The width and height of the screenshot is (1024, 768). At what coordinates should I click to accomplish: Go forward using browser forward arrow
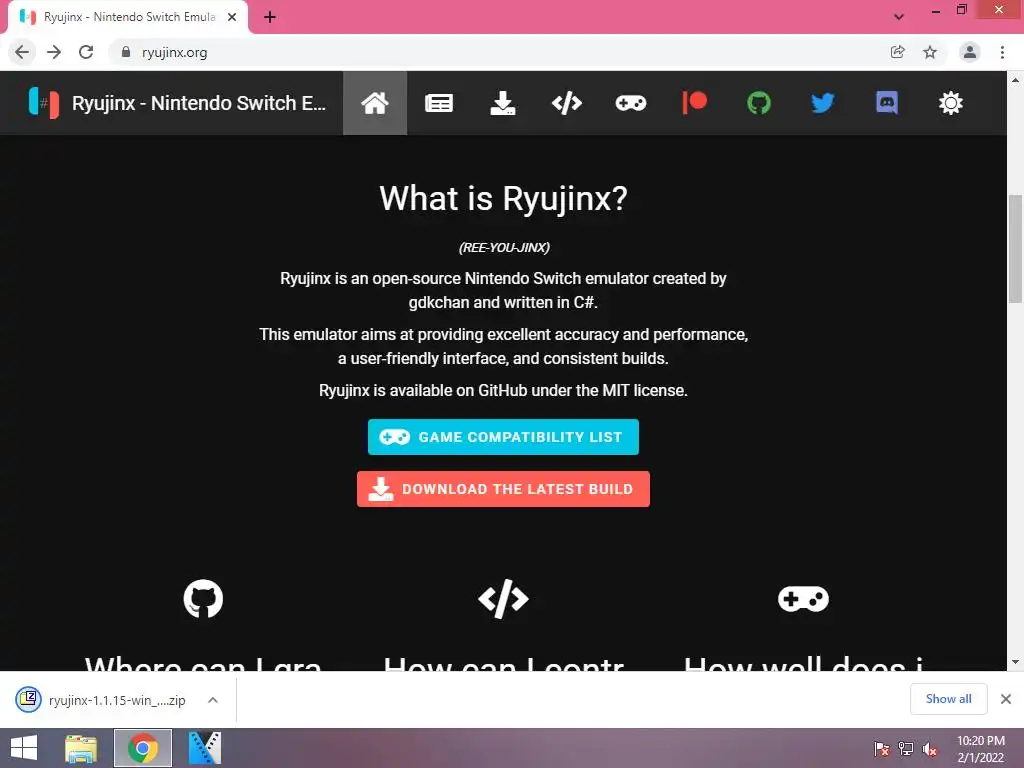pyautogui.click(x=54, y=52)
